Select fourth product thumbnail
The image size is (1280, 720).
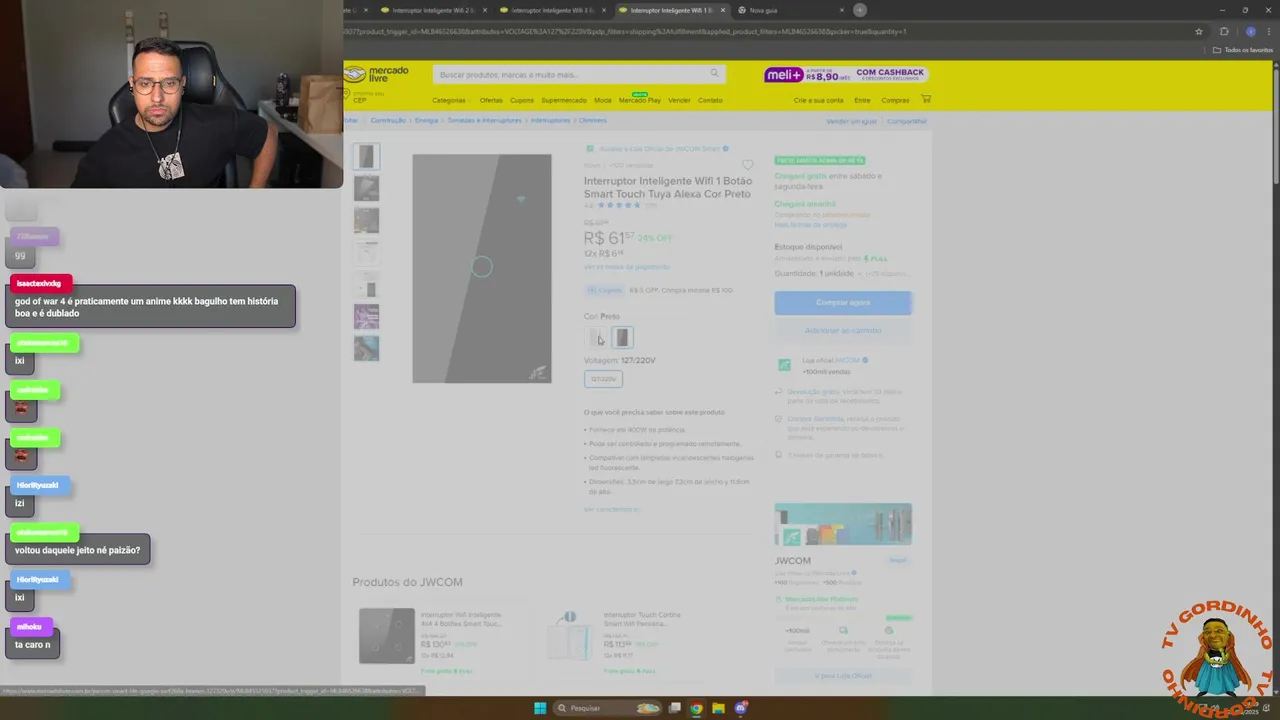tap(366, 252)
